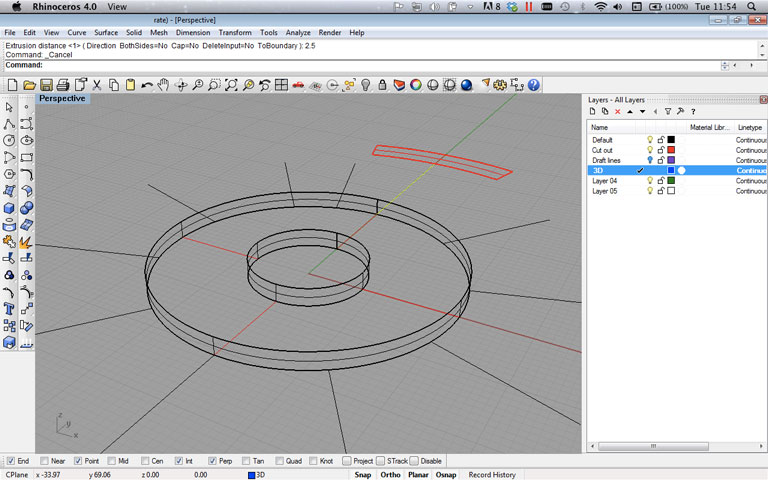Enable the Cen osnap checkbox
The height and width of the screenshot is (480, 768).
[x=145, y=461]
